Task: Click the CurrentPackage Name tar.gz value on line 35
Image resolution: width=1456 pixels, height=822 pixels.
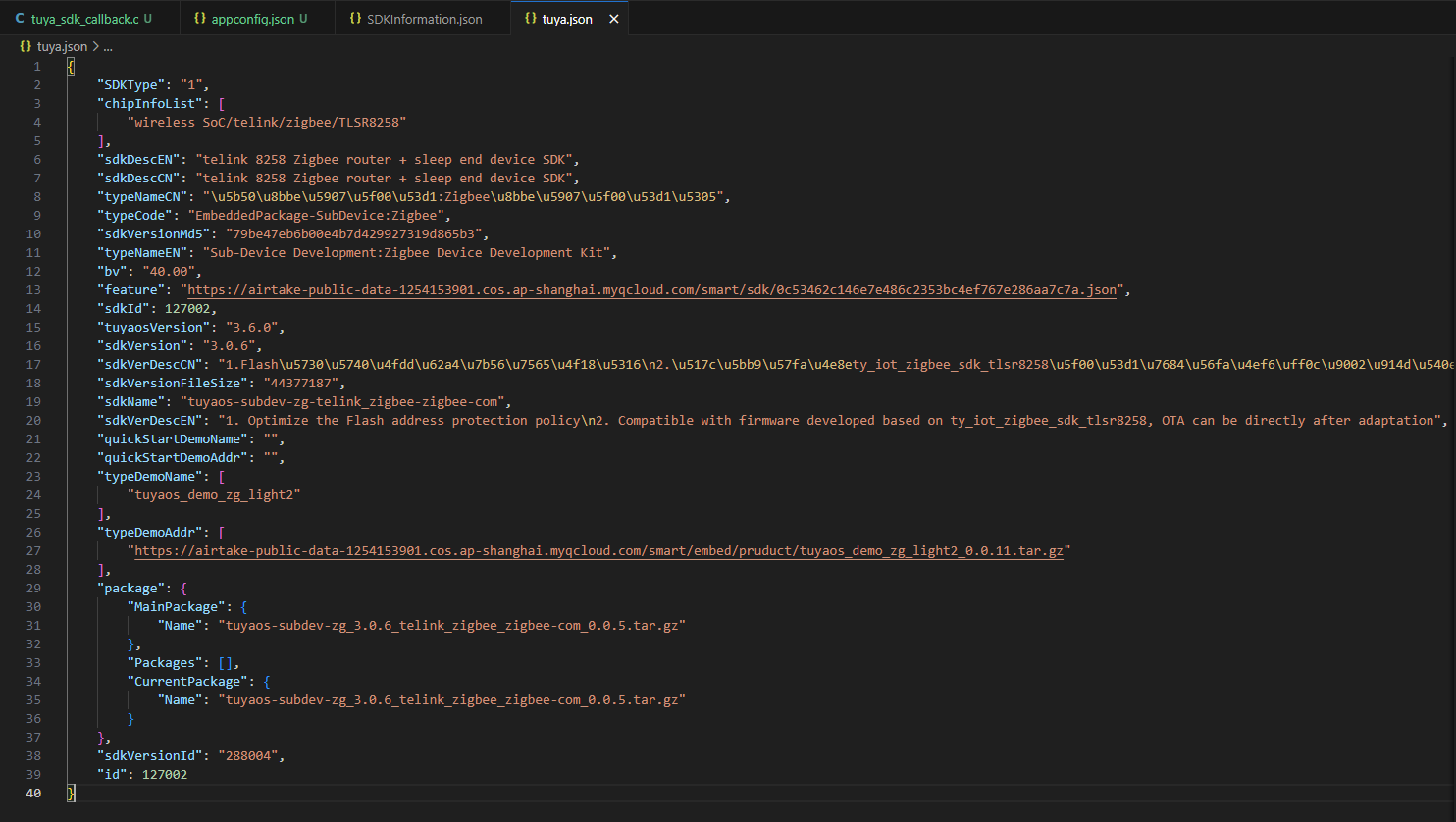Action: 451,699
